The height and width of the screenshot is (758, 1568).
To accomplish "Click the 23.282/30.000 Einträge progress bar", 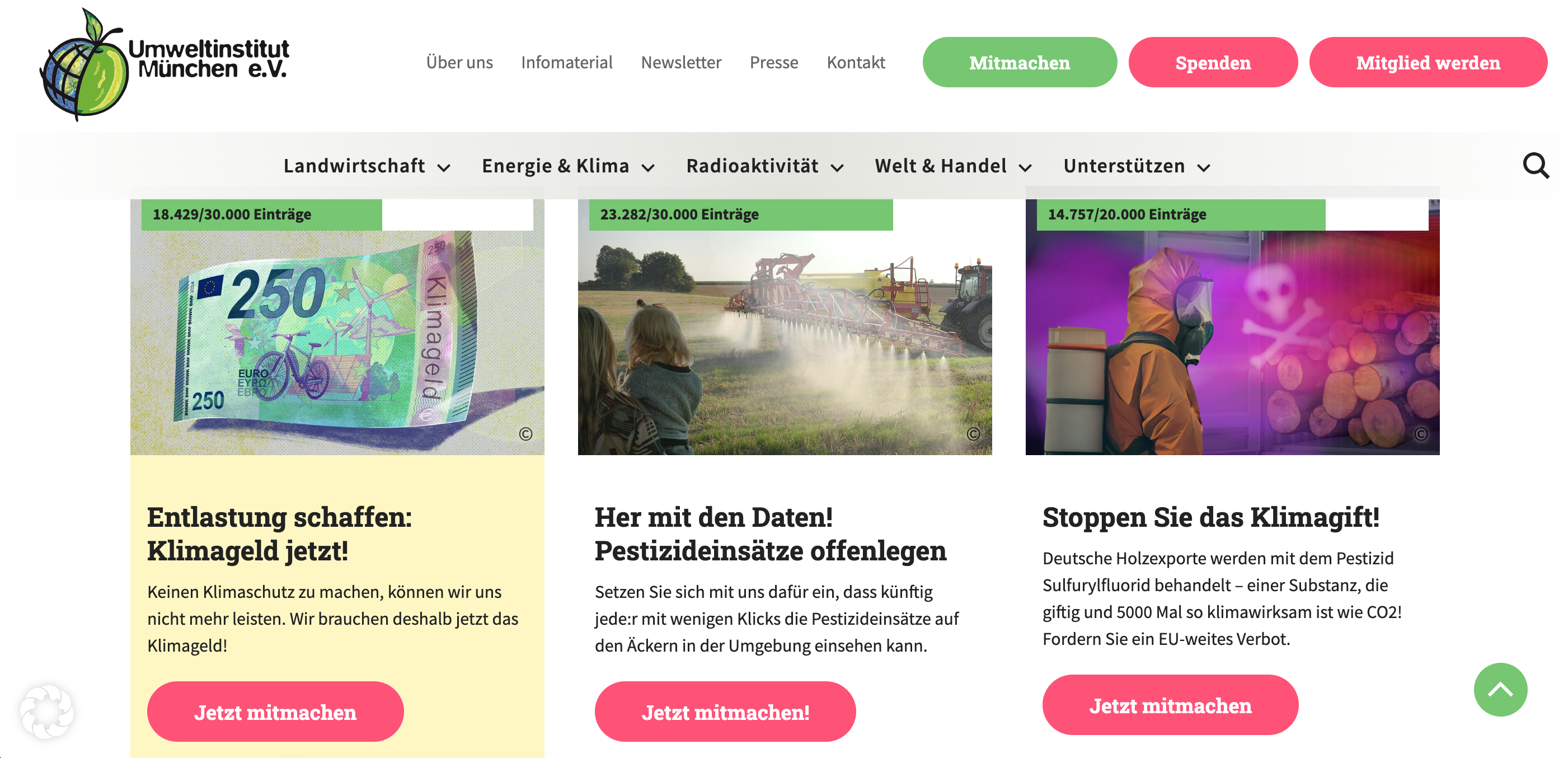I will click(x=740, y=214).
